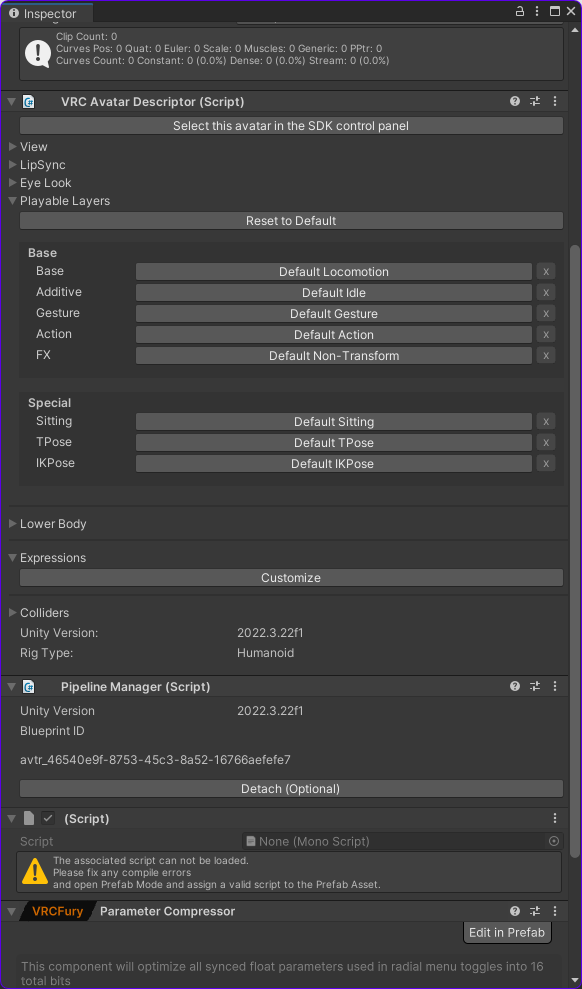Lock the Inspector with the padlock icon
Image resolution: width=582 pixels, height=989 pixels.
520,11
